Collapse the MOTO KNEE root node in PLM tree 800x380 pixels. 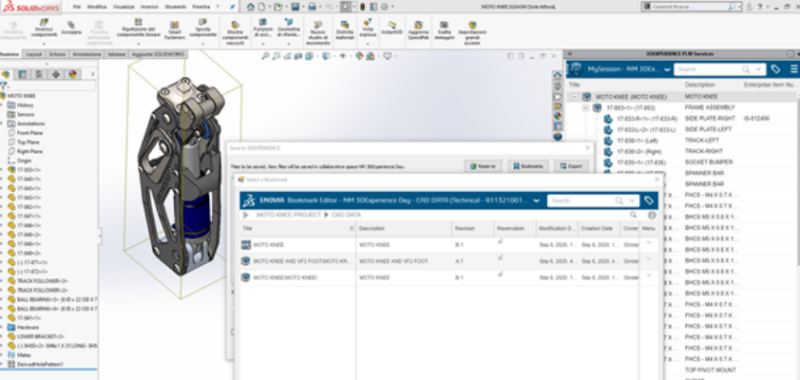point(575,96)
